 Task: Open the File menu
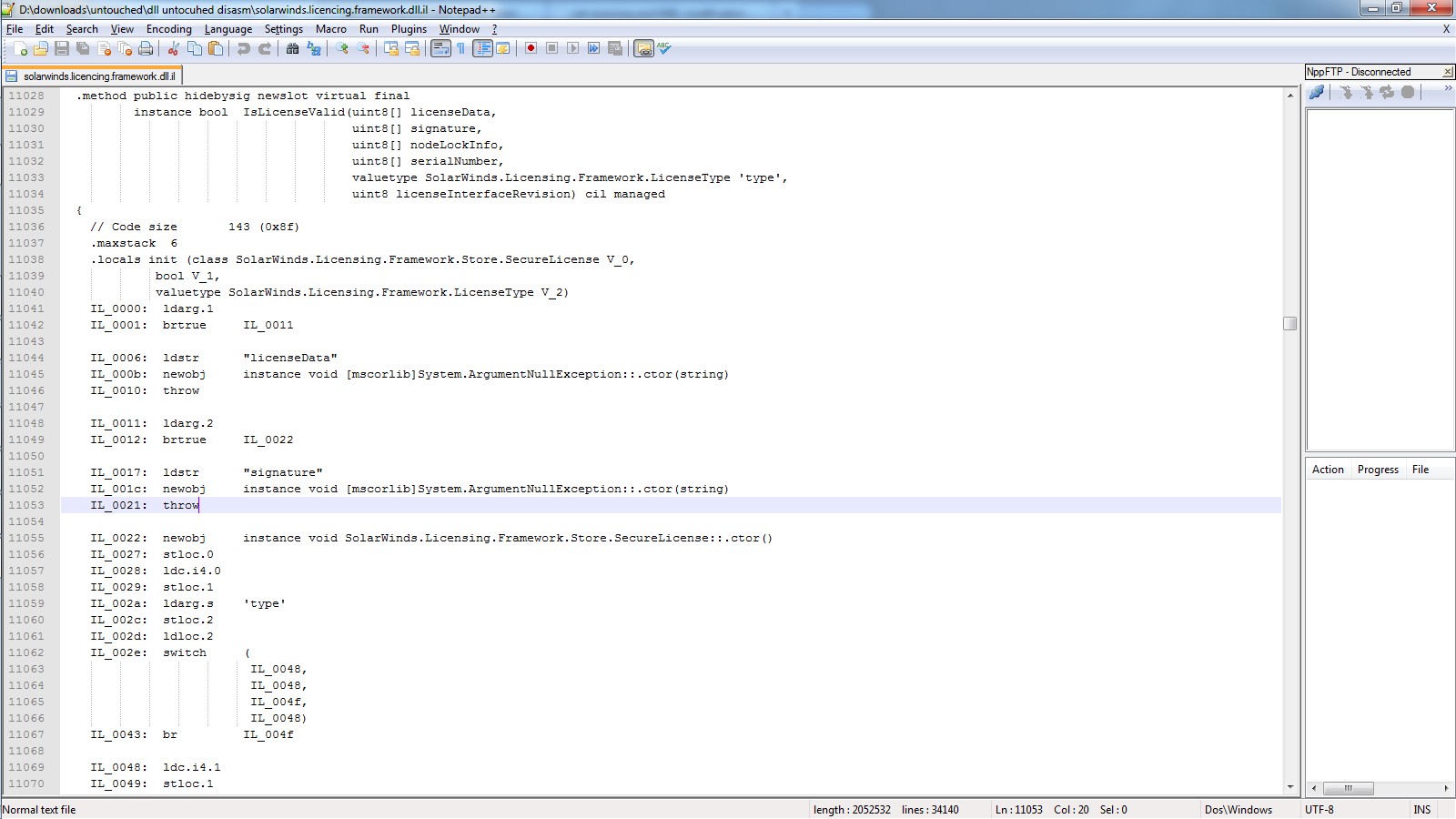(15, 29)
